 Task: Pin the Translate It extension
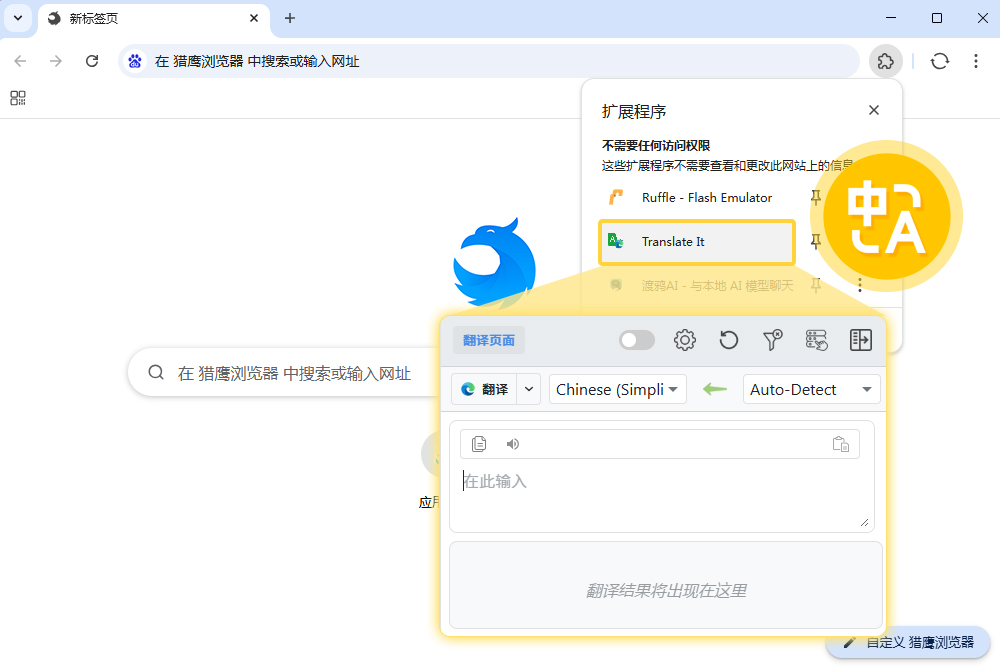point(816,242)
